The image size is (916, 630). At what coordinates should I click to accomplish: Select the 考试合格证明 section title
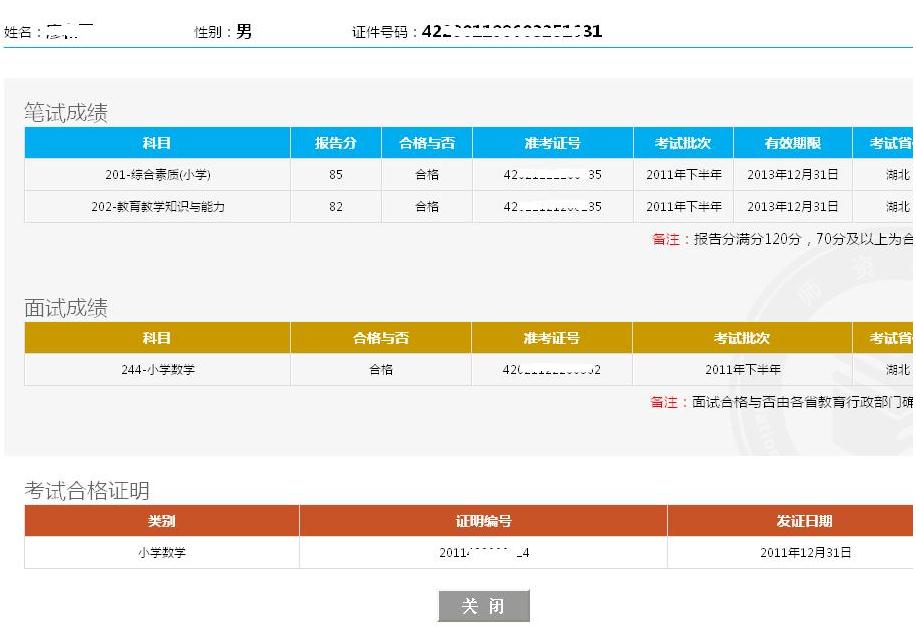pos(70,489)
